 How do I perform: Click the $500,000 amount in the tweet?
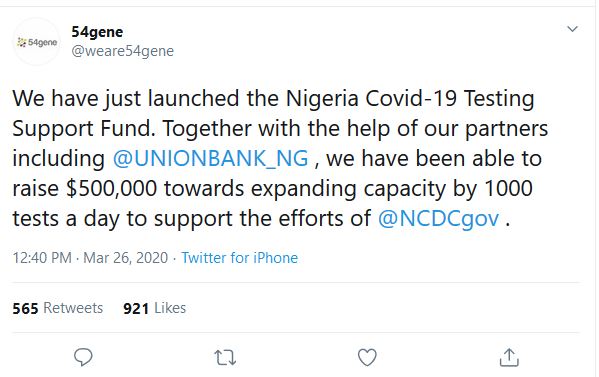pyautogui.click(x=112, y=189)
